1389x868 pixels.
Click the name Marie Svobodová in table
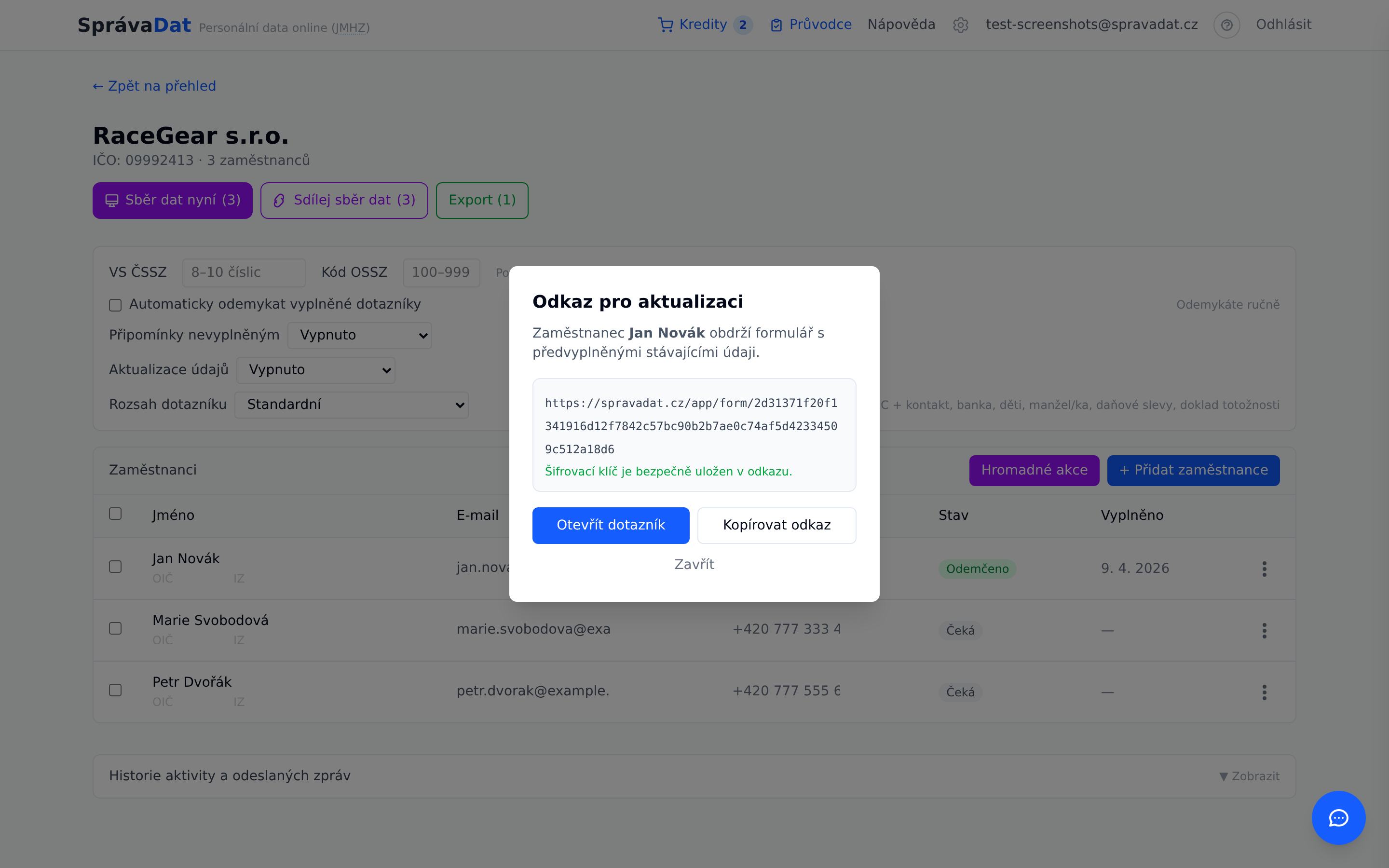point(210,621)
